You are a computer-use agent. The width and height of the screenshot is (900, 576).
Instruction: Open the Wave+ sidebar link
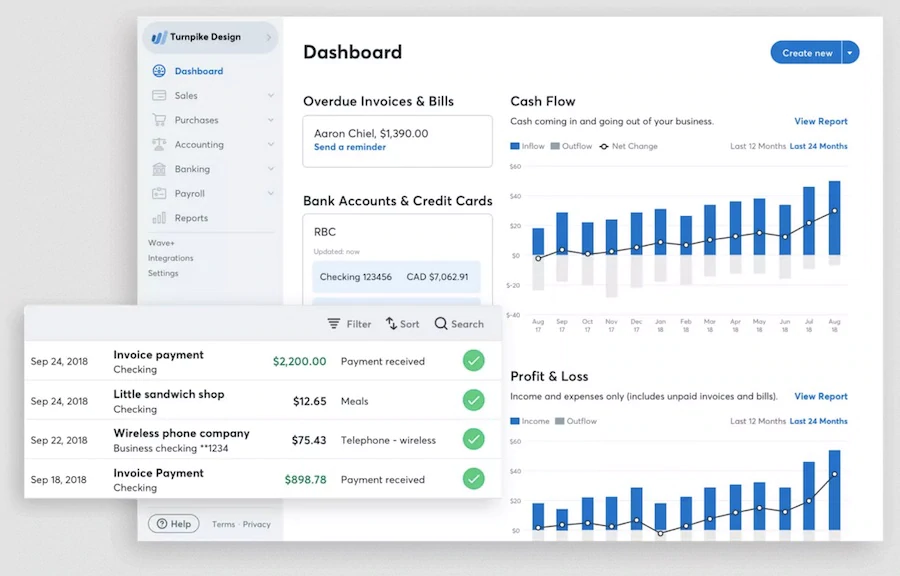161,243
